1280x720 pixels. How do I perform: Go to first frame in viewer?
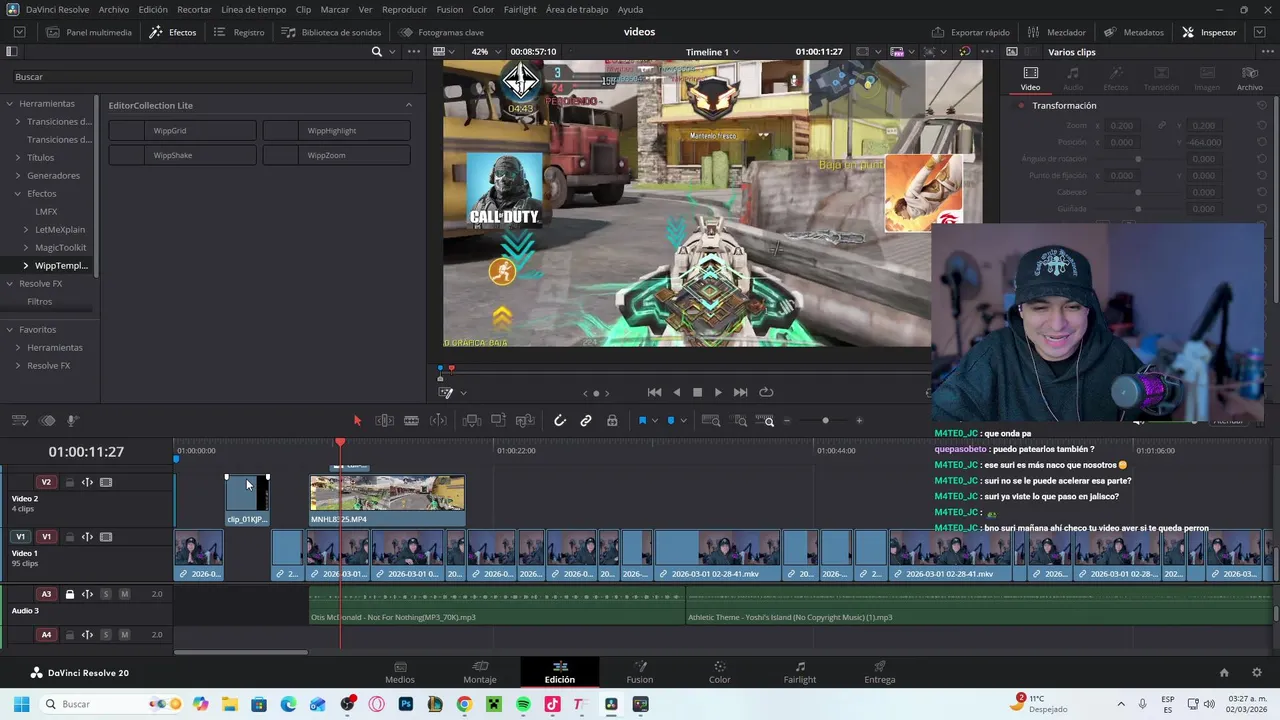coord(654,392)
